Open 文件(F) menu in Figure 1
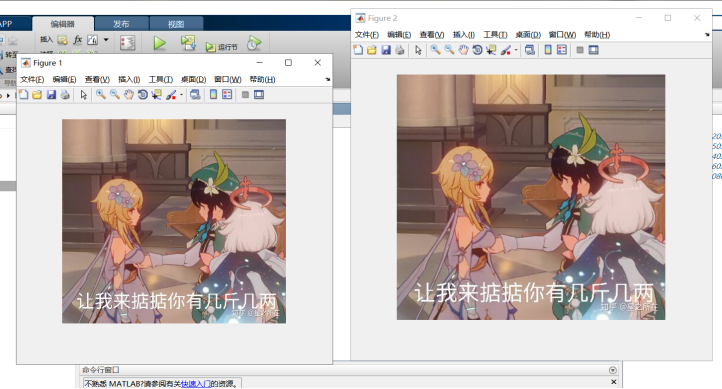722x389 pixels. pos(32,80)
